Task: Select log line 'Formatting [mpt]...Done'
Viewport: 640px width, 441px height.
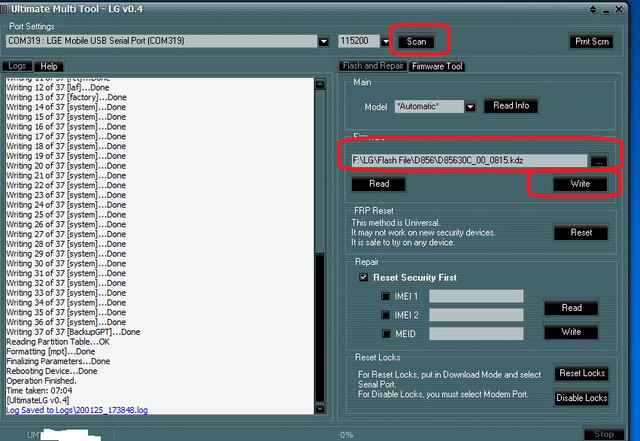Action: point(51,352)
